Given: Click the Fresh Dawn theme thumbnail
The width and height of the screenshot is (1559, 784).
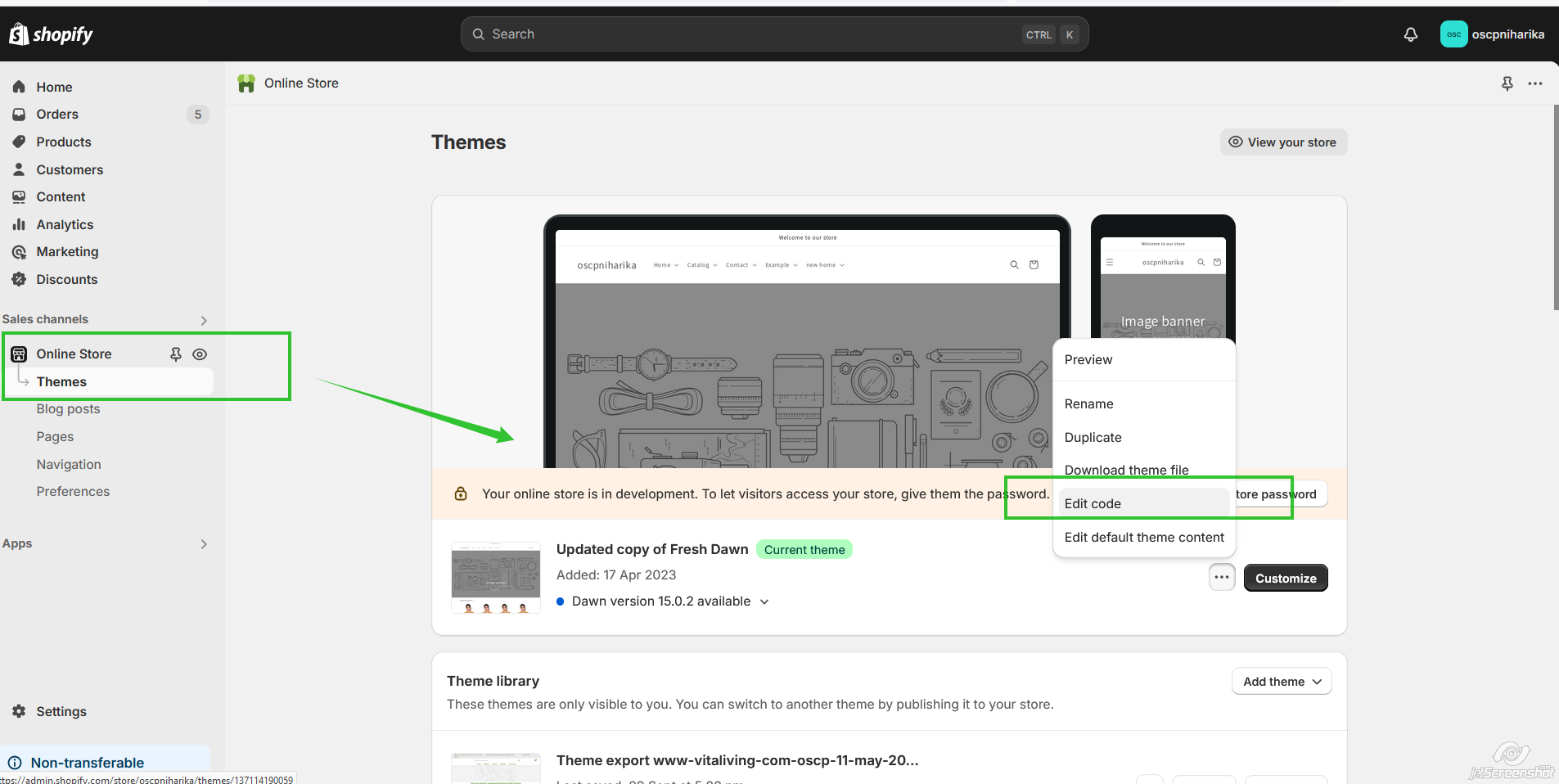Looking at the screenshot, I should point(495,577).
